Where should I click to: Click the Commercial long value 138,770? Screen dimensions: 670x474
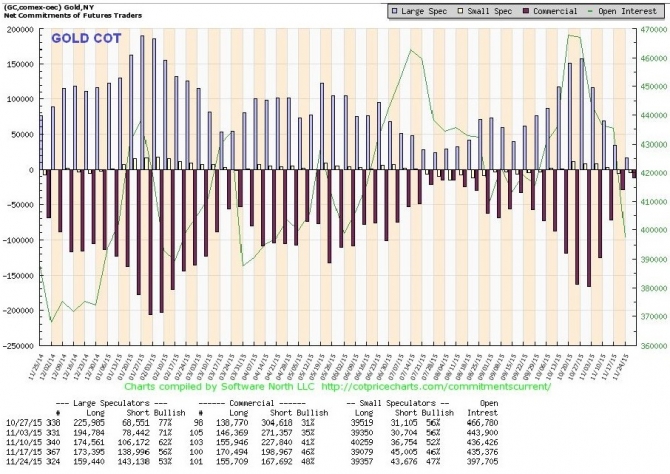click(232, 423)
